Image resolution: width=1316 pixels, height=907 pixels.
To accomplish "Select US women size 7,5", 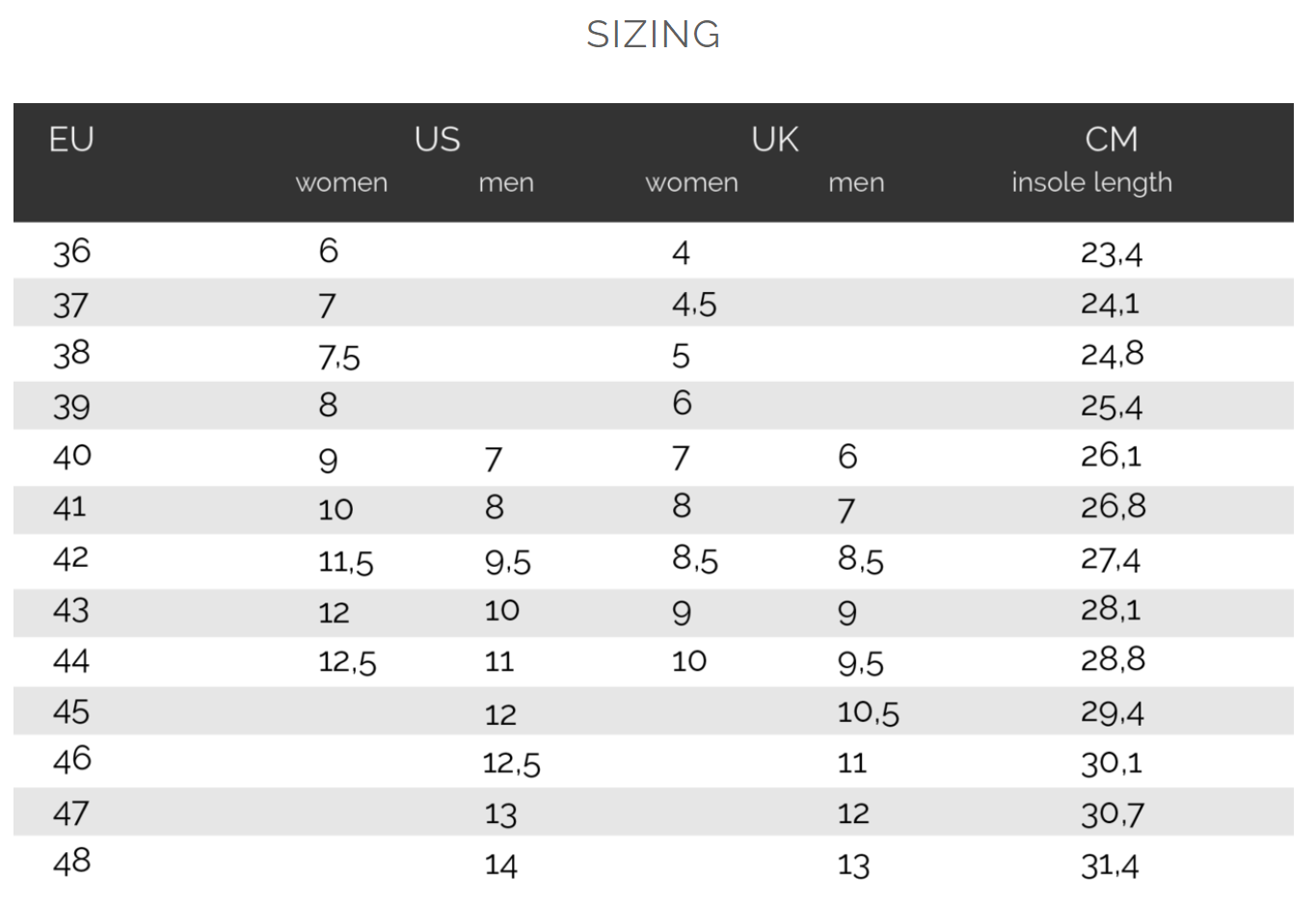I will [338, 358].
